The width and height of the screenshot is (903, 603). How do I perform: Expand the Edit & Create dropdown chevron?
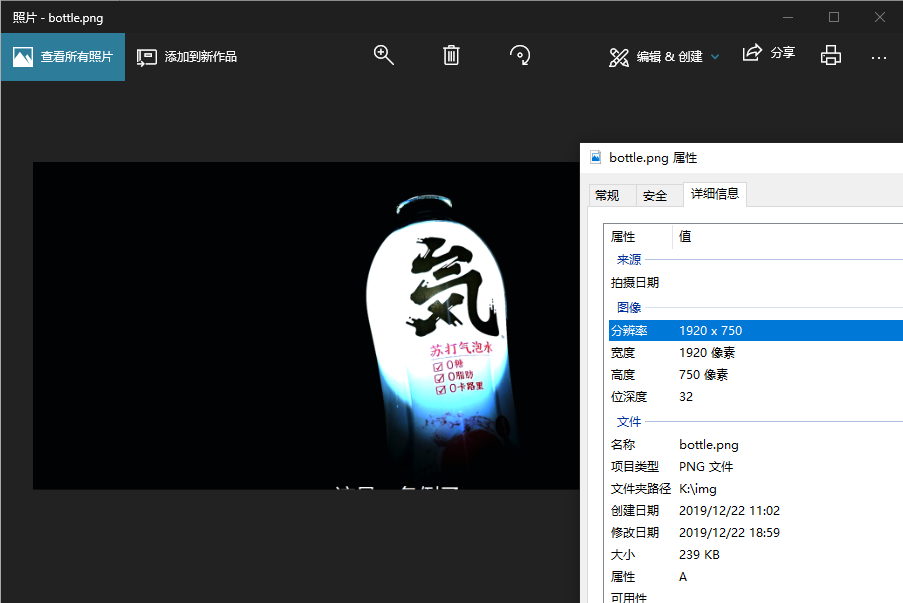[x=715, y=57]
